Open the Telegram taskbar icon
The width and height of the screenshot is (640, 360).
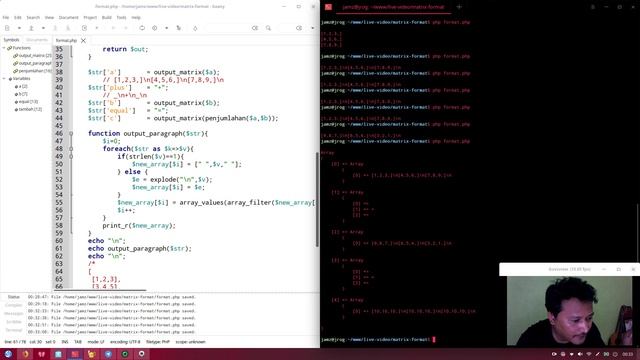108,354
